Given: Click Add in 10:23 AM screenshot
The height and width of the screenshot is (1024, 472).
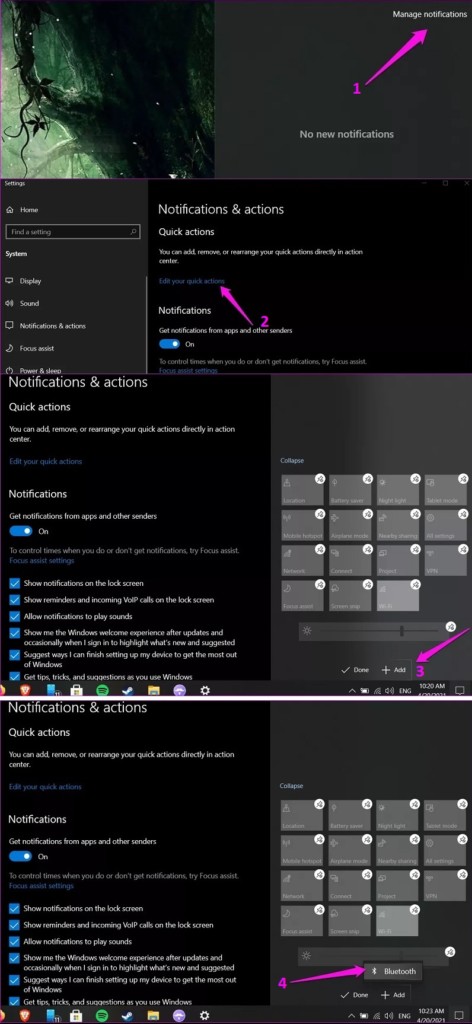Looking at the screenshot, I should tap(394, 995).
